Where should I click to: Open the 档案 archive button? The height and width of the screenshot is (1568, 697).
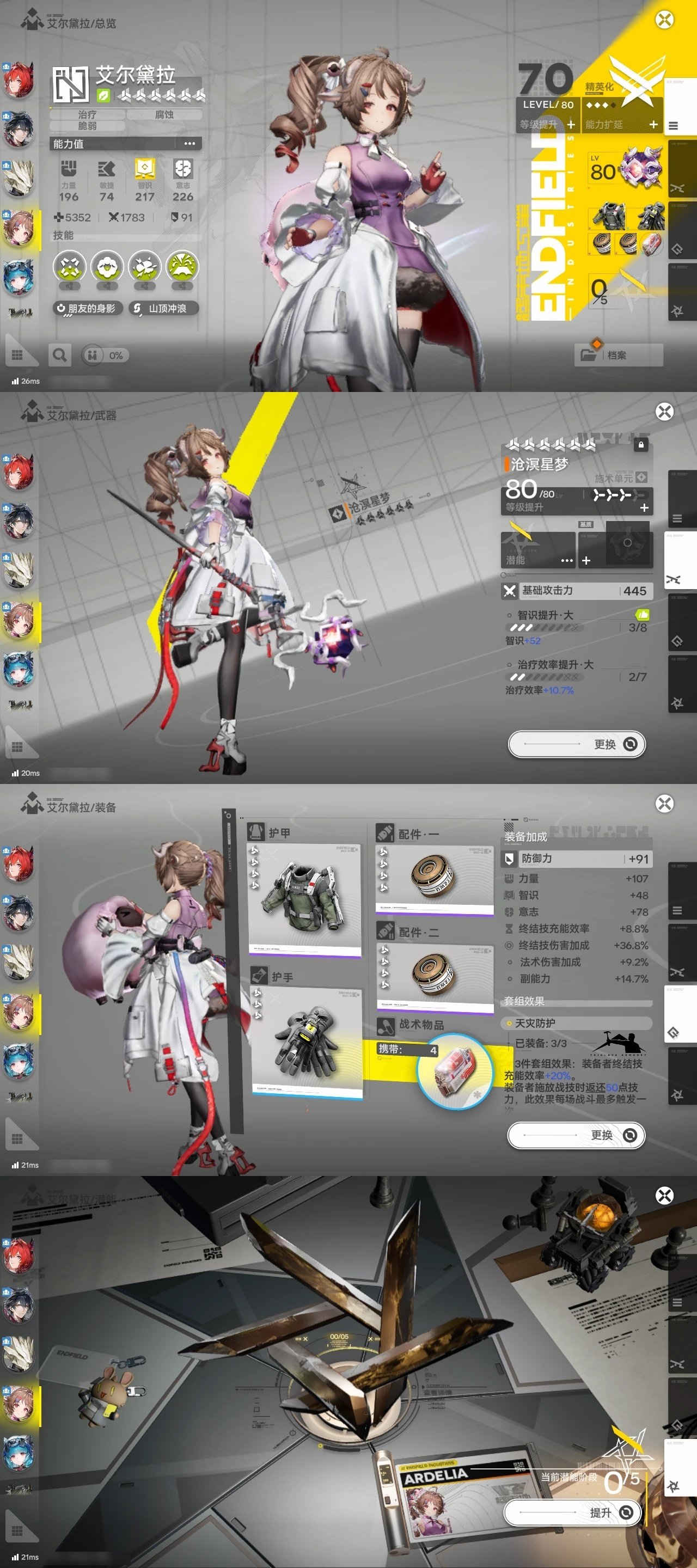click(x=618, y=355)
